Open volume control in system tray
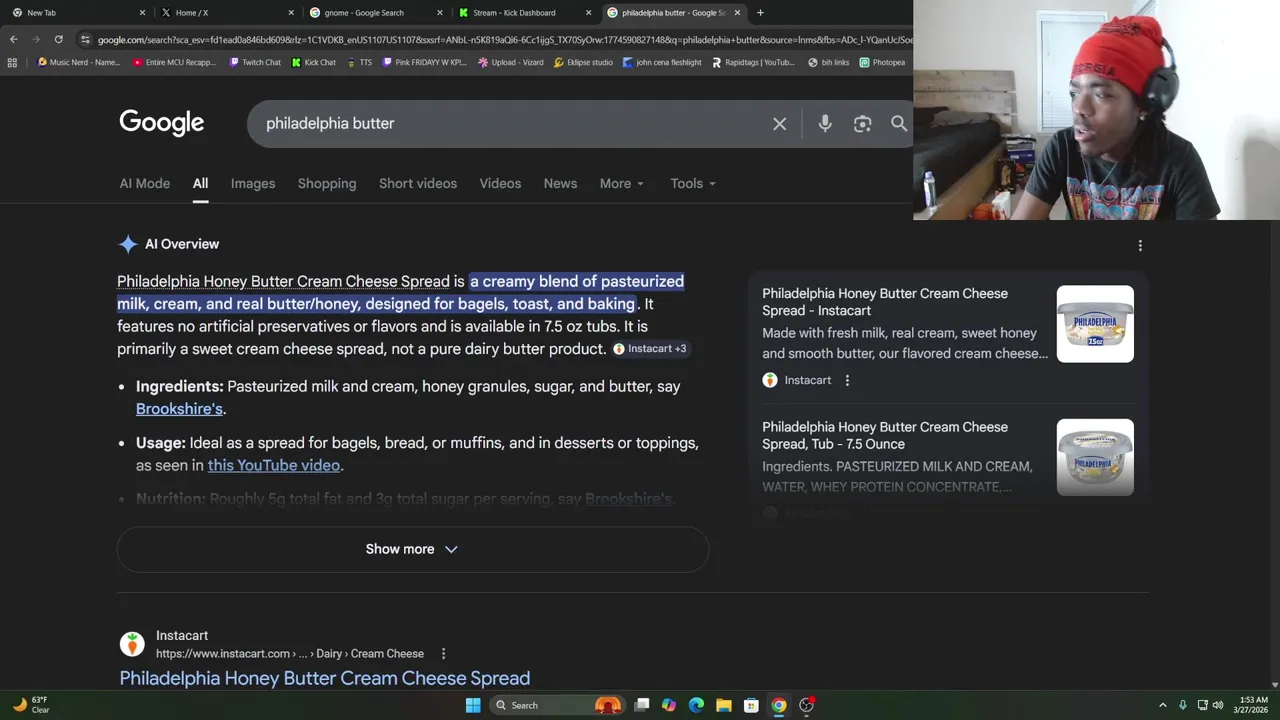The image size is (1280, 720). coord(1218,705)
